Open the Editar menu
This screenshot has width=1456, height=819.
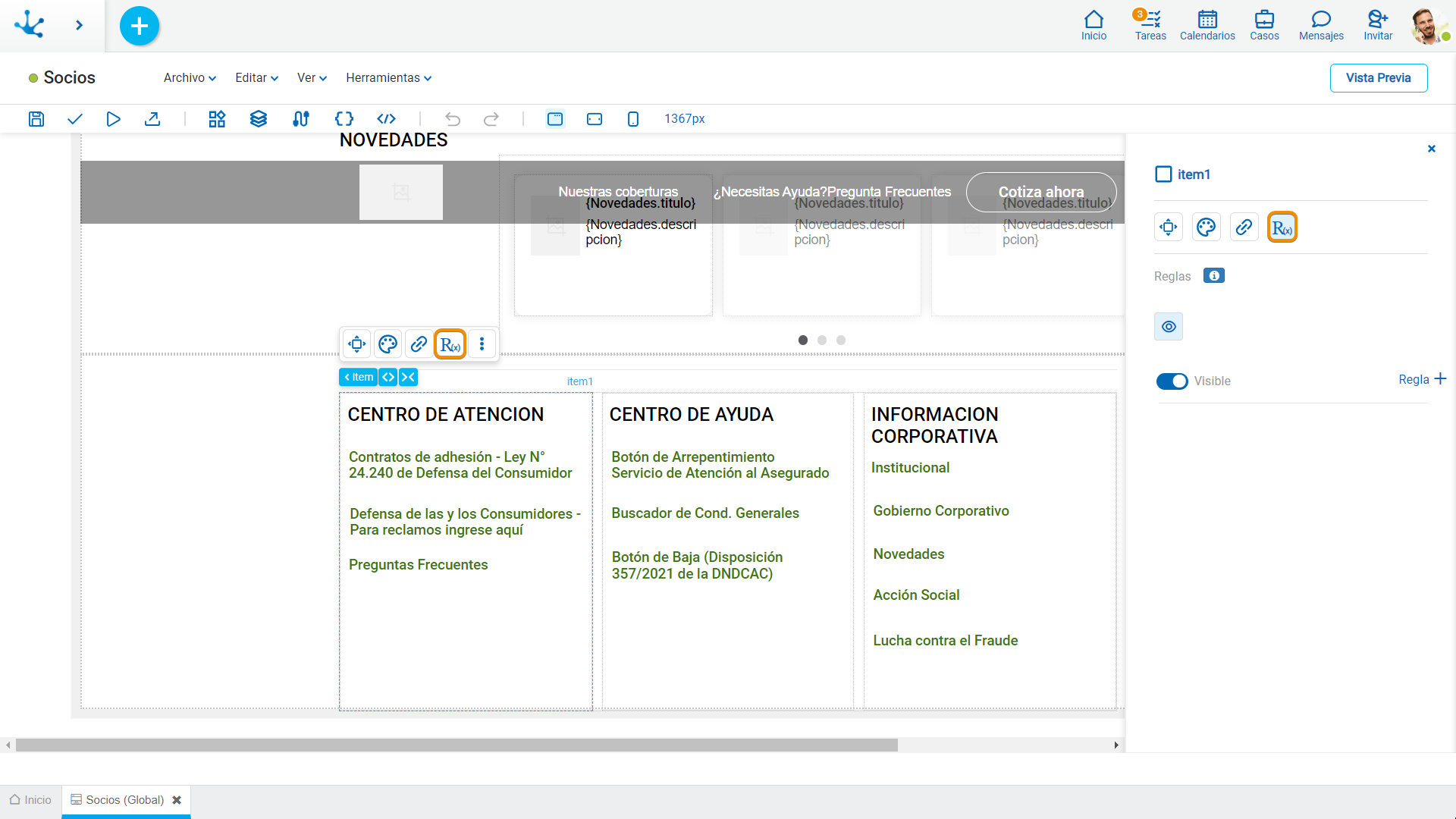tap(256, 78)
